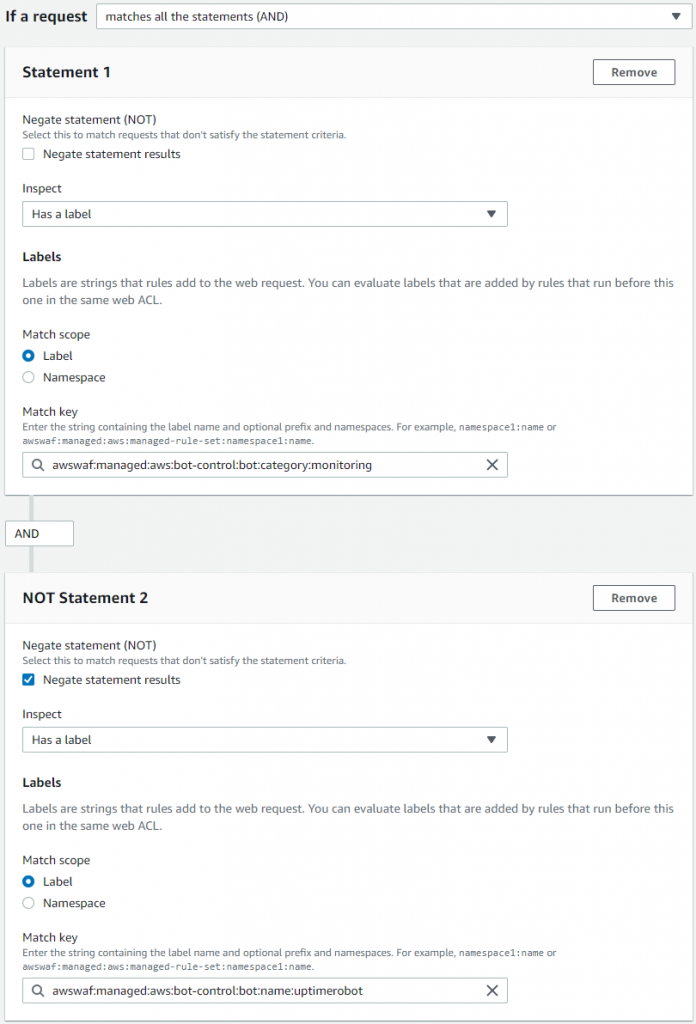The image size is (696, 1024).
Task: Uncheck Negate statement results in Statement 2
Action: click(x=28, y=680)
